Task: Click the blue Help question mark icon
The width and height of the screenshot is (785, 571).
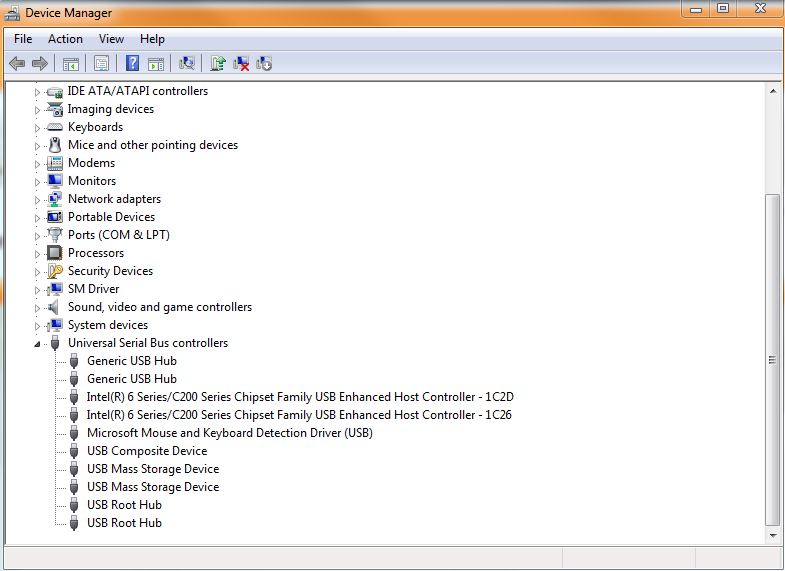Action: 132,63
